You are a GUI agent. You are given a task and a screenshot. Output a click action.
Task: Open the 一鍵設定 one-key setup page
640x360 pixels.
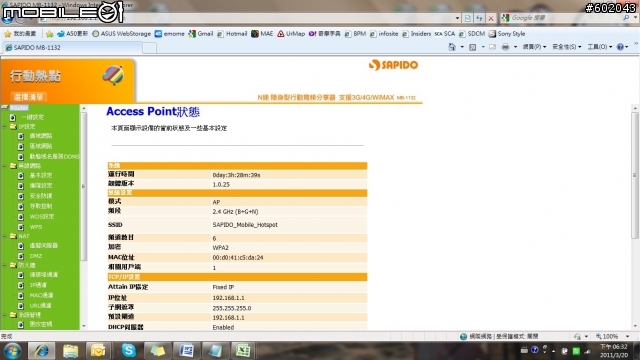32,117
